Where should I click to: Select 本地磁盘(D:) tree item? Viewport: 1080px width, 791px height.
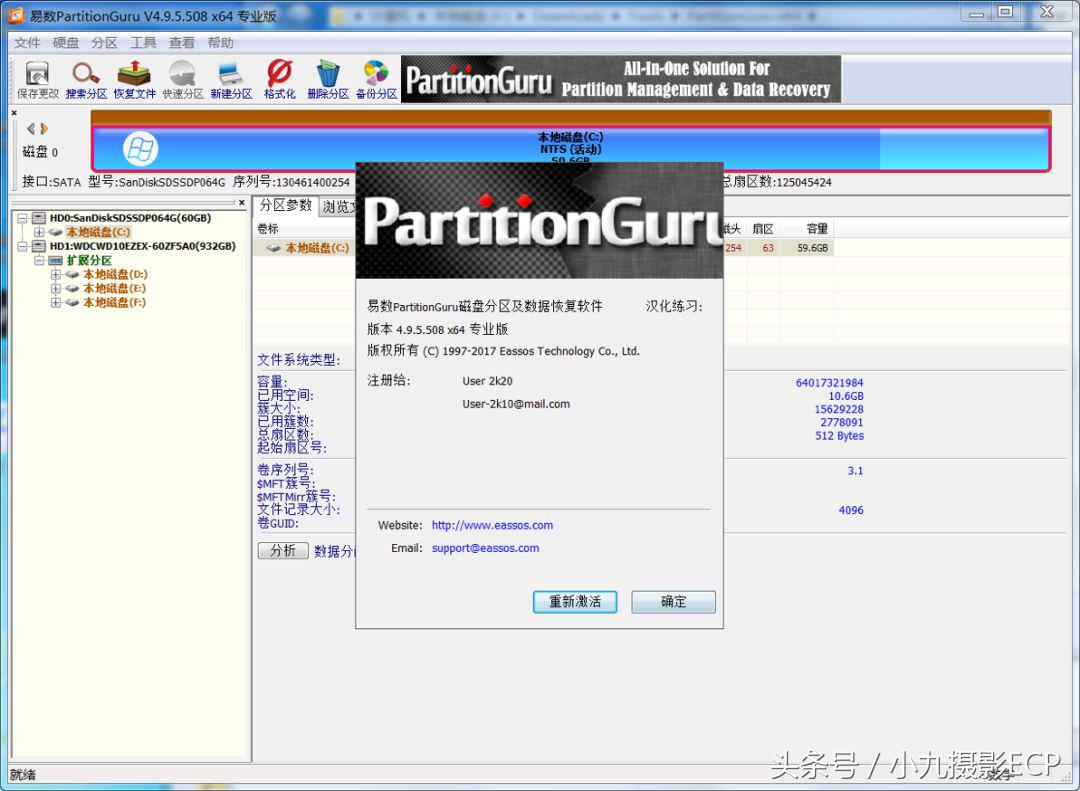115,274
